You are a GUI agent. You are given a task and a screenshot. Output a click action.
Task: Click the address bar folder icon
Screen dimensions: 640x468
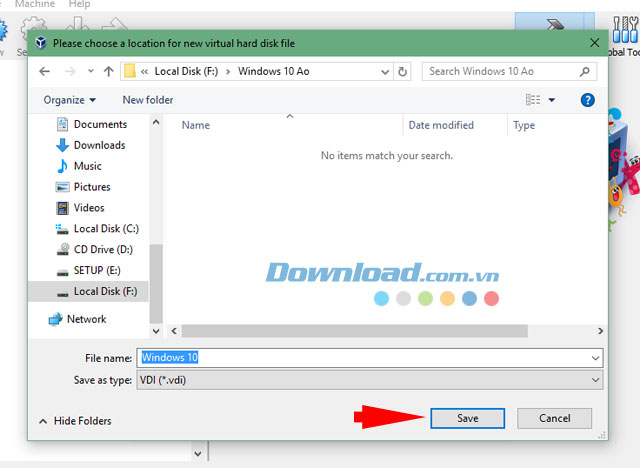coord(130,71)
